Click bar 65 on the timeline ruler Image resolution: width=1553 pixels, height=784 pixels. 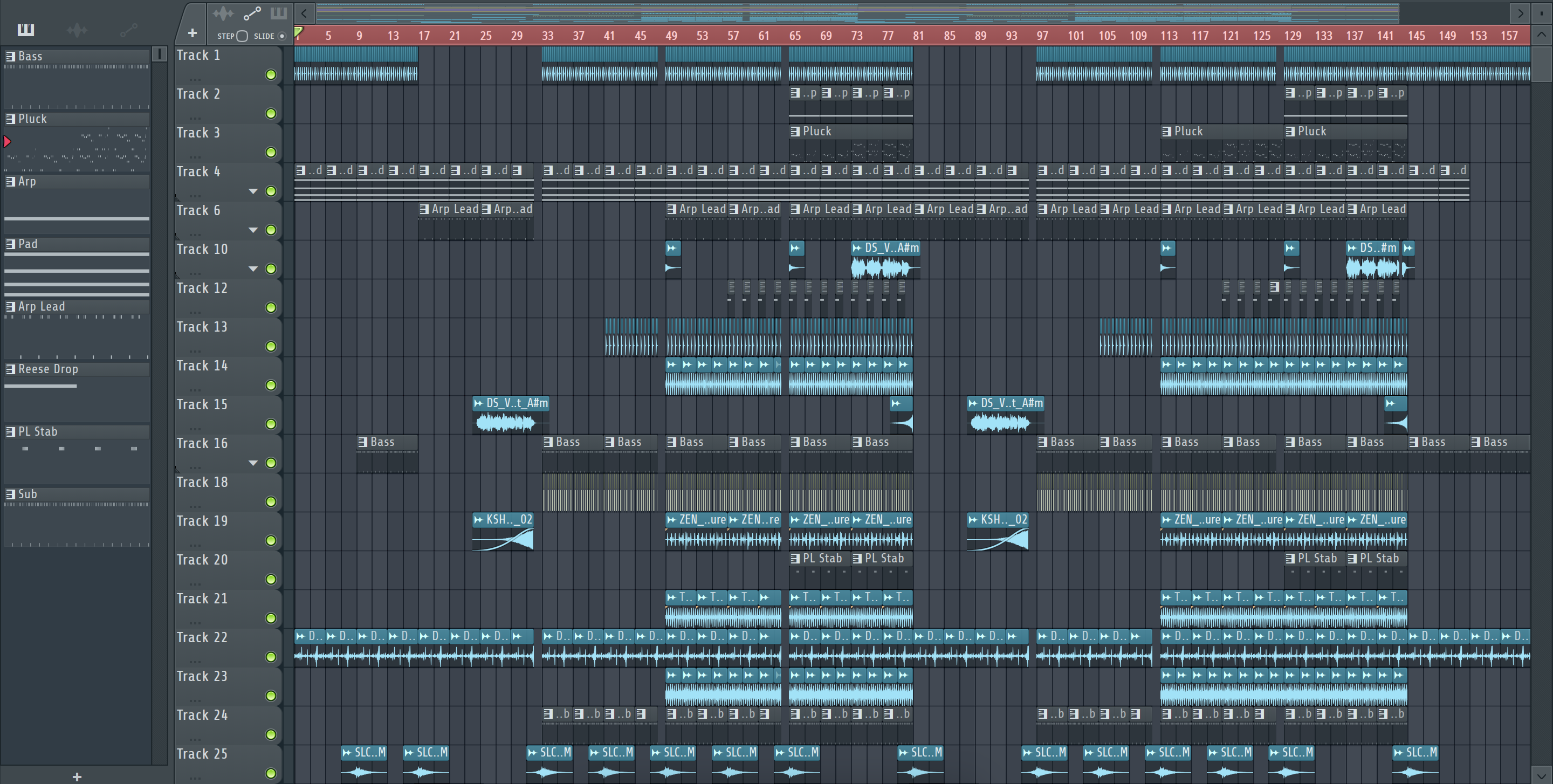coord(795,36)
